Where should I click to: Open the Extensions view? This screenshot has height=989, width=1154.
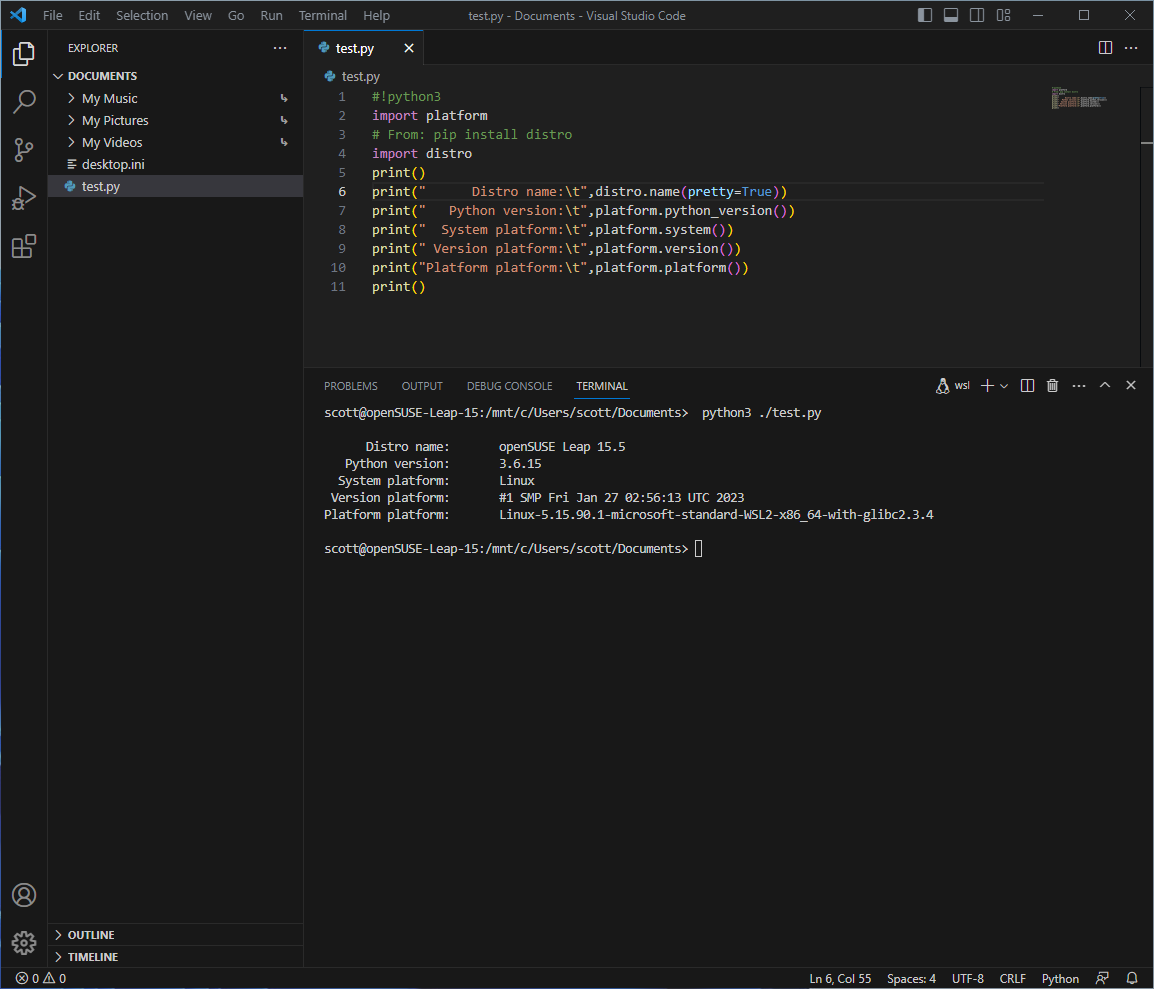coord(24,246)
